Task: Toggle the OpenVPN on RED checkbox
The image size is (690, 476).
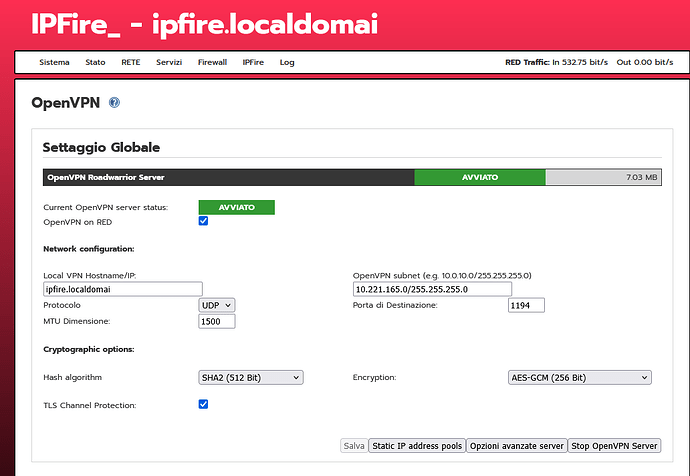Action: pyautogui.click(x=203, y=221)
